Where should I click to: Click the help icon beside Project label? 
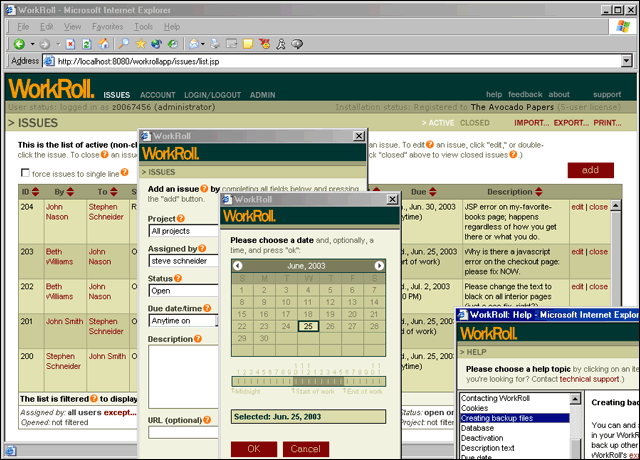point(180,218)
